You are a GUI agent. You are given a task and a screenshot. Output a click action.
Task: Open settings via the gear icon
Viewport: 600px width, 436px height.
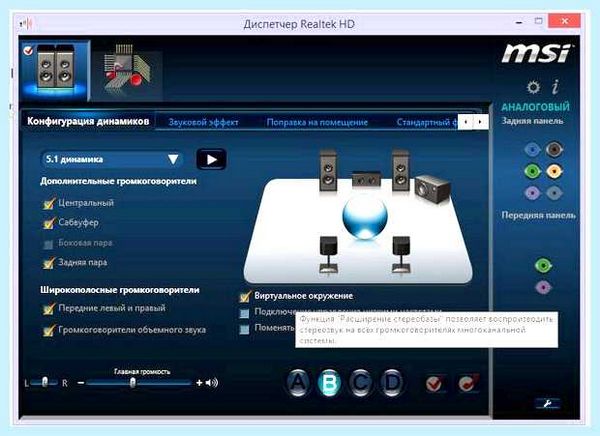coord(533,87)
